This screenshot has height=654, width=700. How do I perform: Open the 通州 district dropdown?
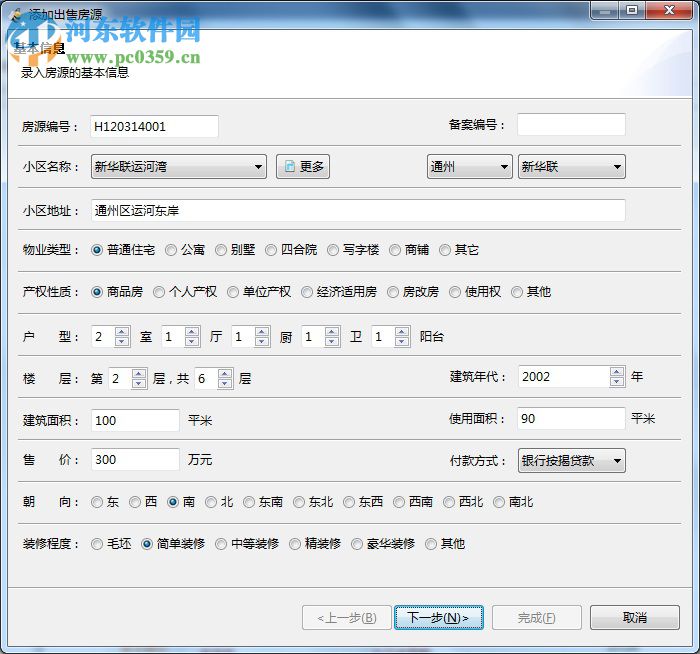(x=470, y=167)
